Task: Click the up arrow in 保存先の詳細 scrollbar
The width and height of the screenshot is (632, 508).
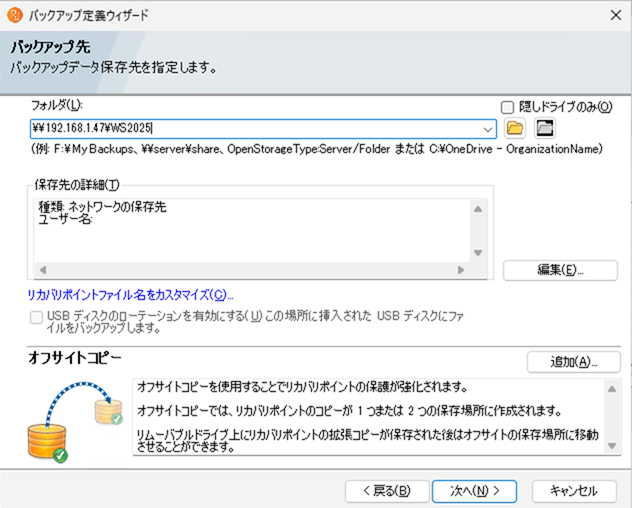Action: coord(478,209)
